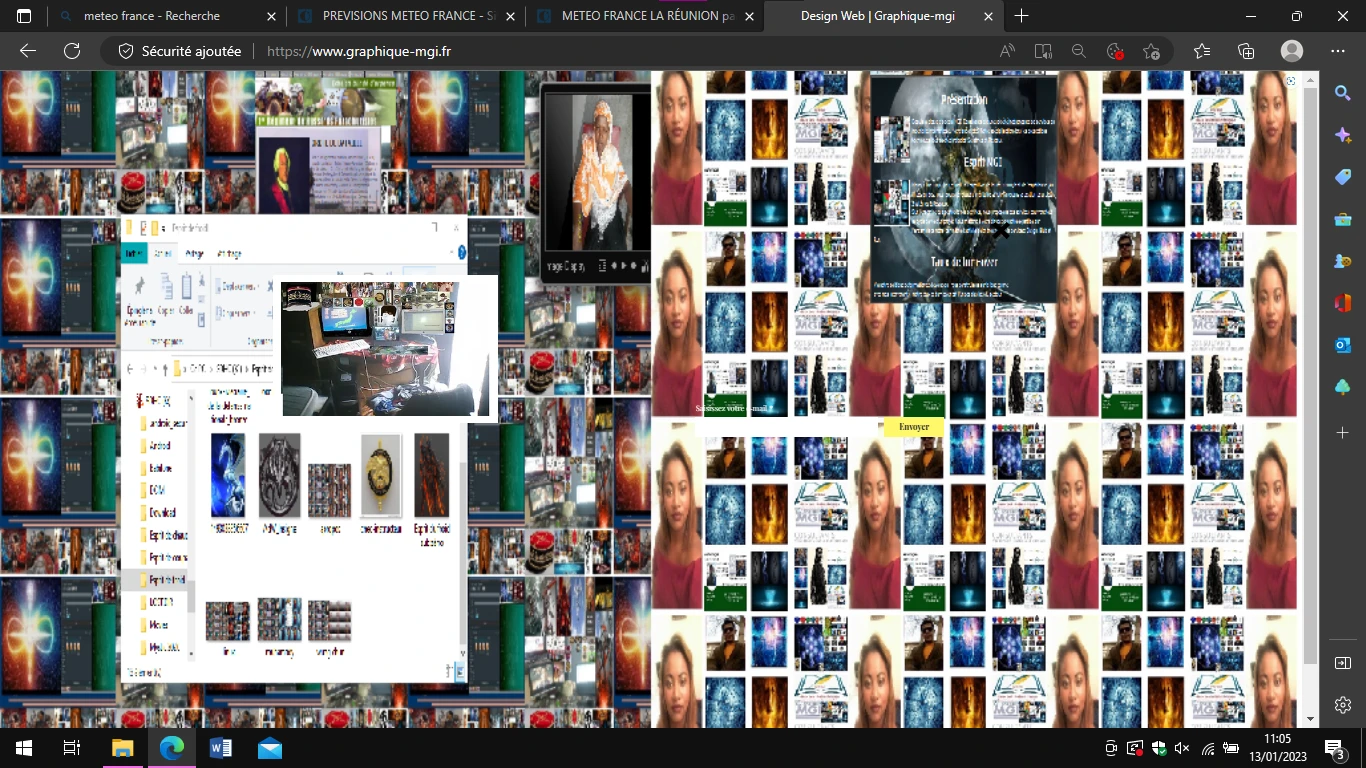Refresh the current page
The image size is (1366, 768).
point(72,51)
